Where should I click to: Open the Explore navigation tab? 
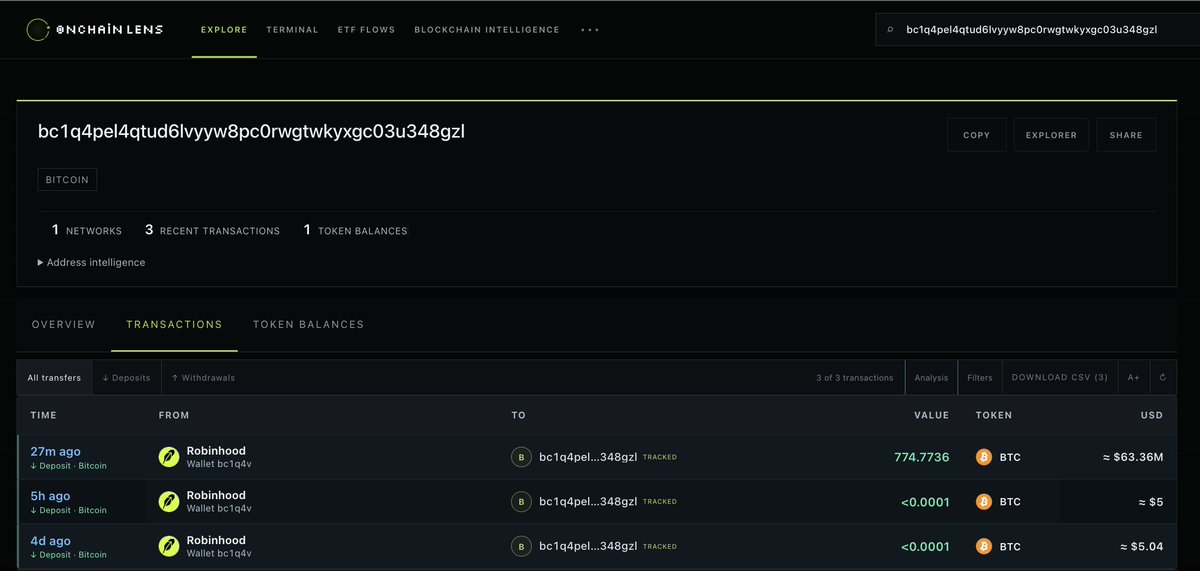(x=224, y=30)
